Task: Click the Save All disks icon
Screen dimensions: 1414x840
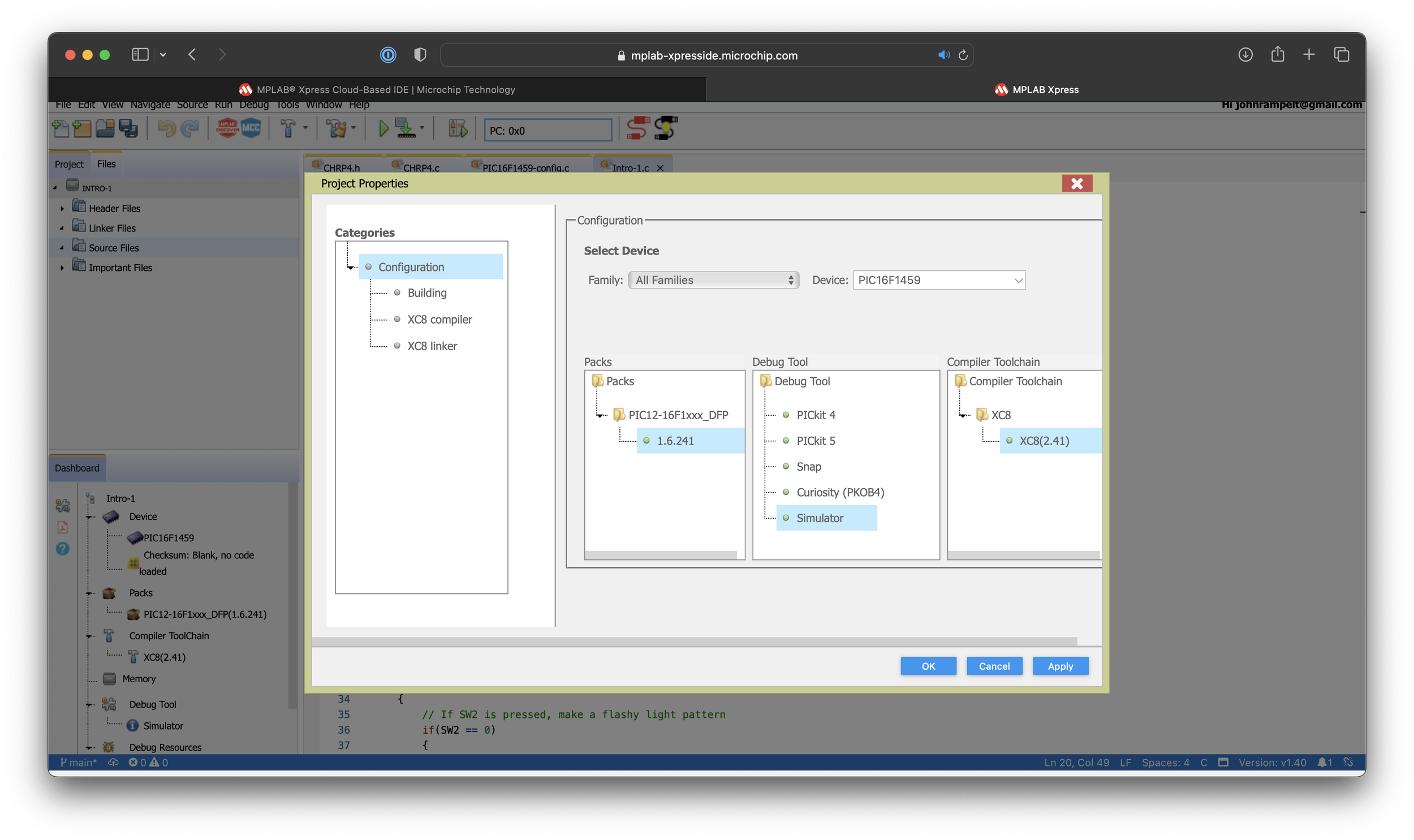Action: 128,128
